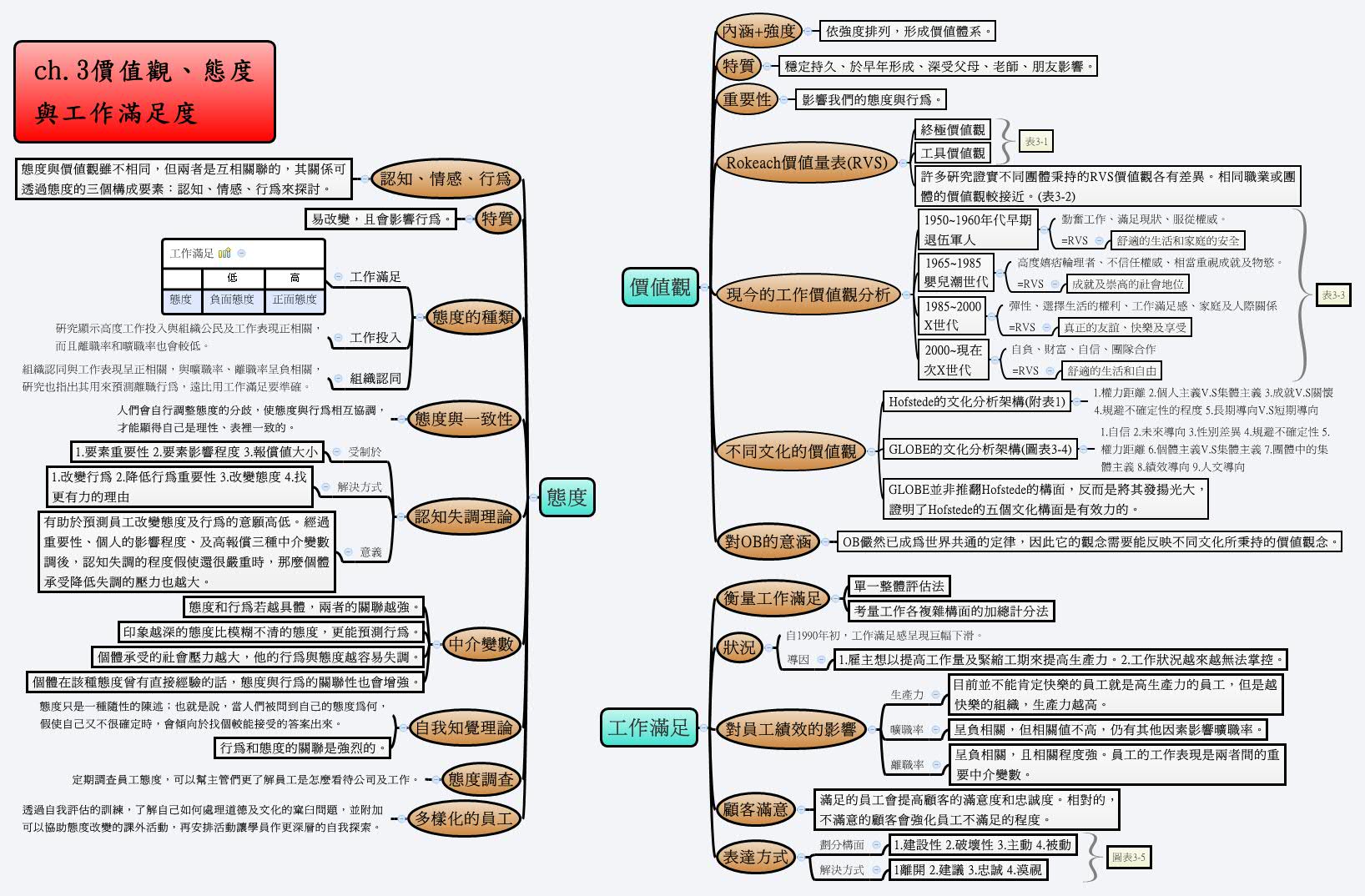The width and height of the screenshot is (1365, 896).
Task: Click the collapse icon next to 離職率
Action: point(936,765)
